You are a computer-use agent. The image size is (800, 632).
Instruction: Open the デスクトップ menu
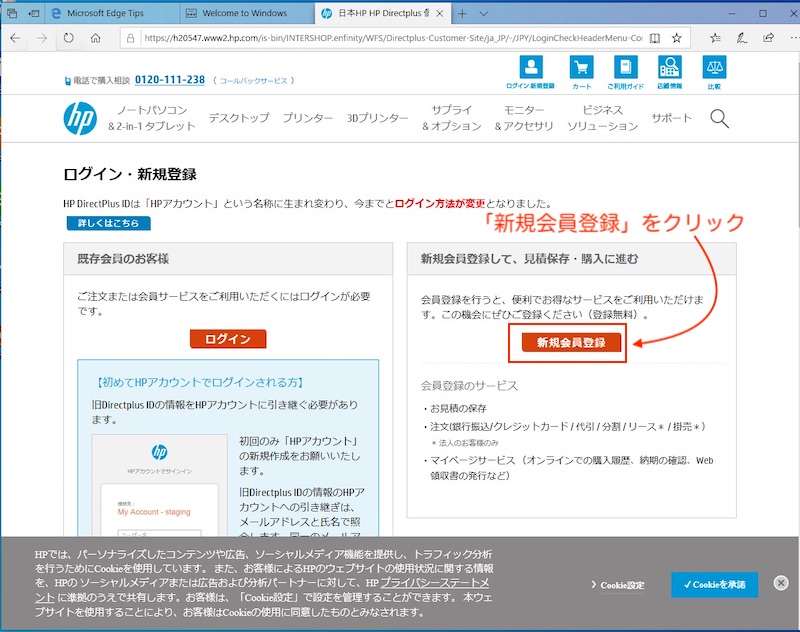(239, 118)
